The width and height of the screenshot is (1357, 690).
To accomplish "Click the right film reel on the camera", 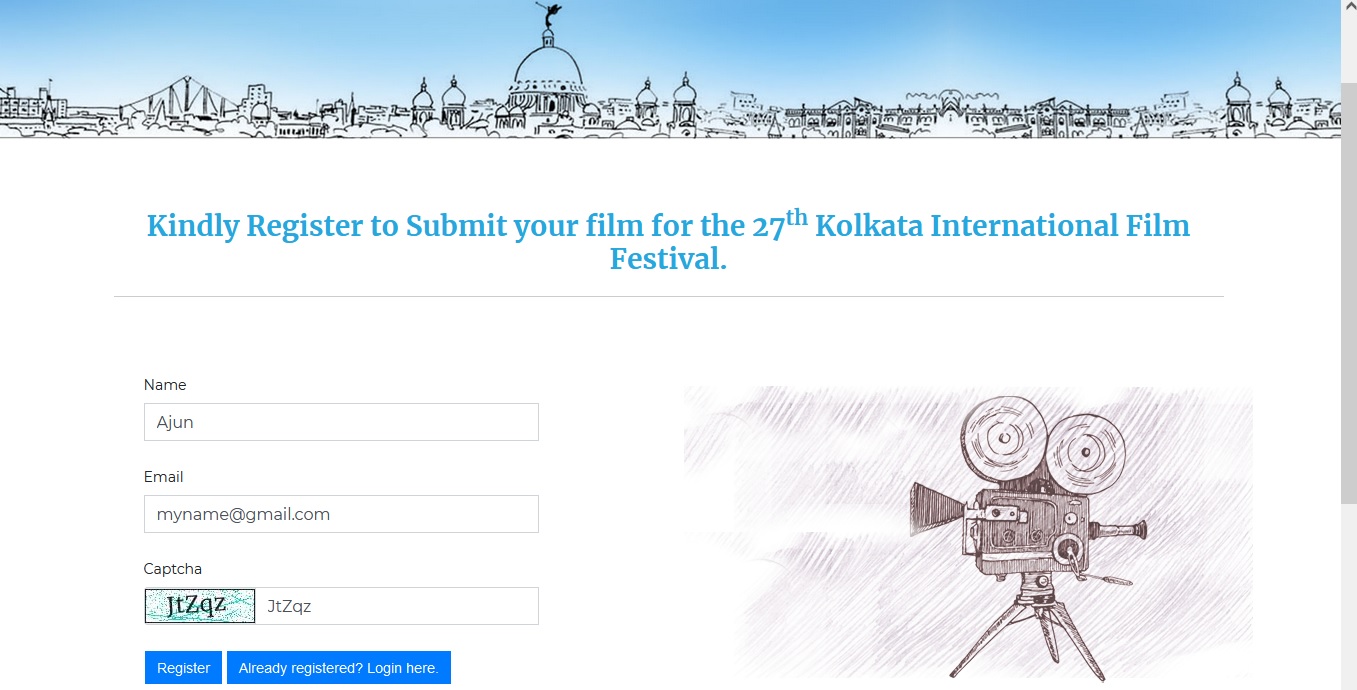I will [x=1081, y=457].
